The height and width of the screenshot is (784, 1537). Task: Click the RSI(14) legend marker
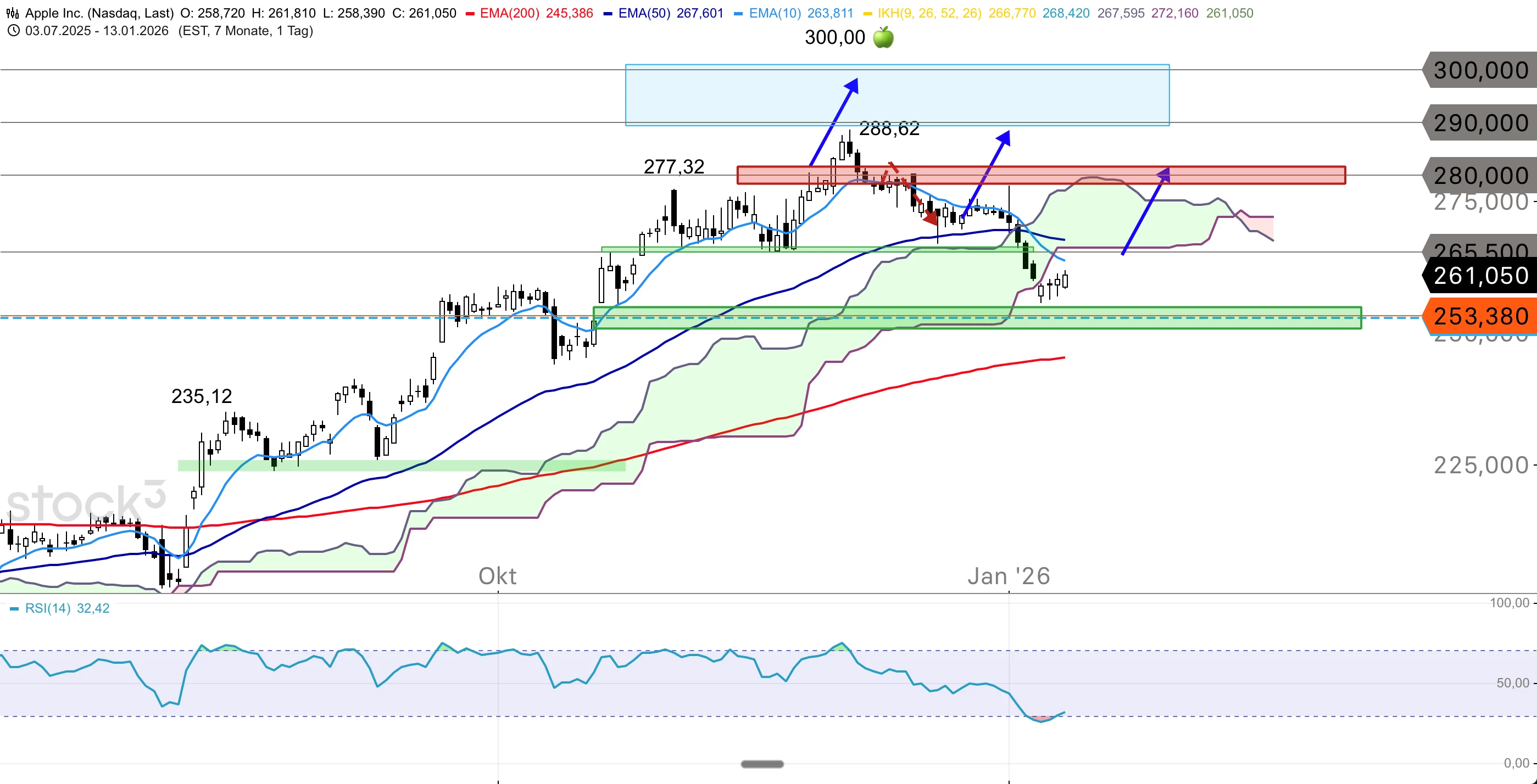pyautogui.click(x=14, y=609)
